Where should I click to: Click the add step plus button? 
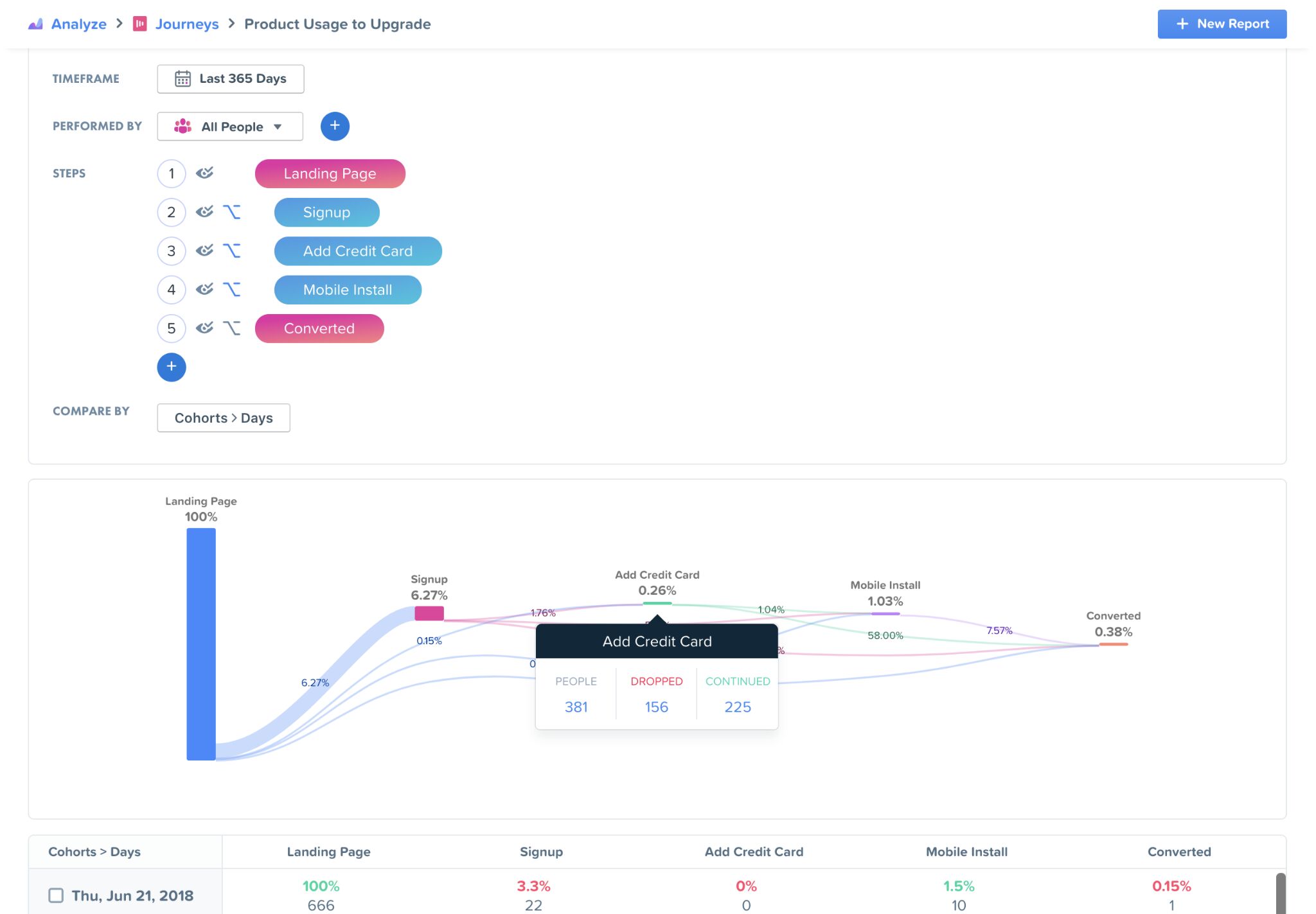point(171,365)
